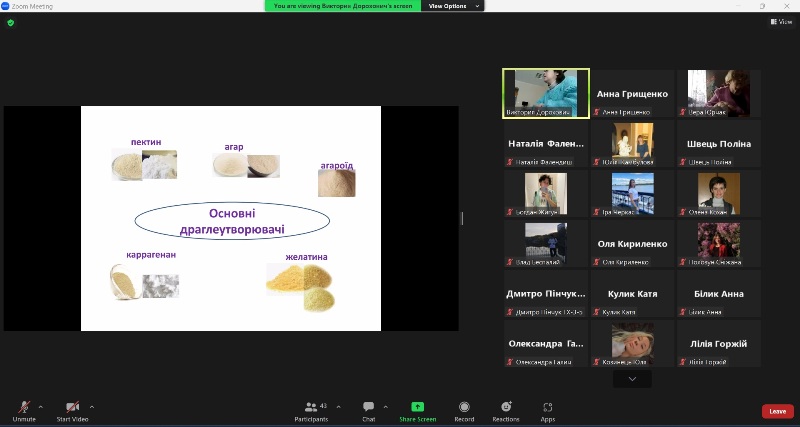Image resolution: width=800 pixels, height=427 pixels.
Task: Select the Снiжана participant tile
Action: [x=719, y=243]
